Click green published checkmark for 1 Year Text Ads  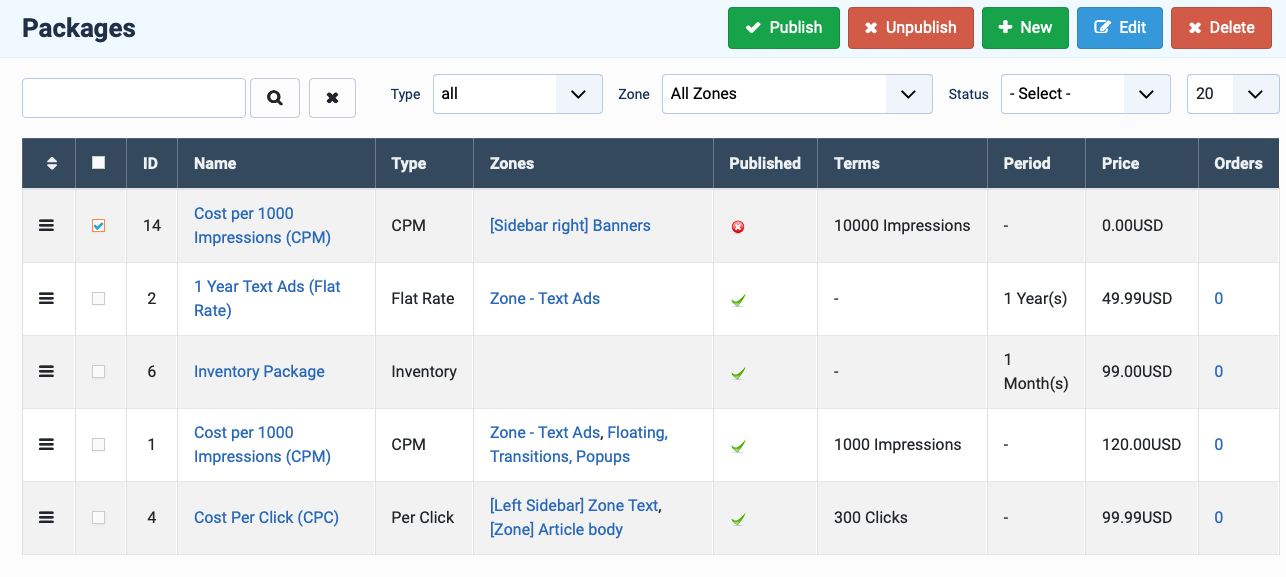738,300
